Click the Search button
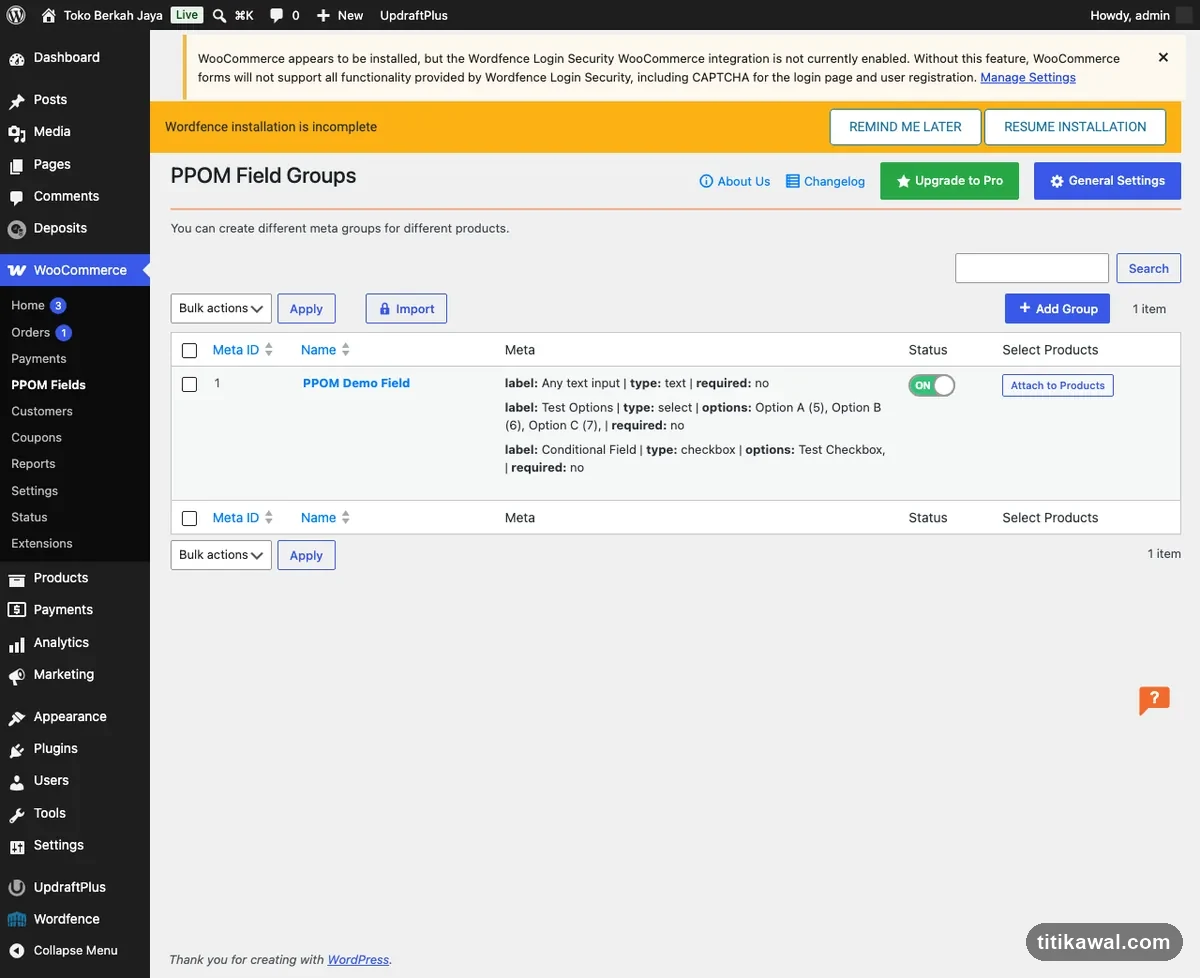This screenshot has height=978, width=1200. pyautogui.click(x=1149, y=269)
